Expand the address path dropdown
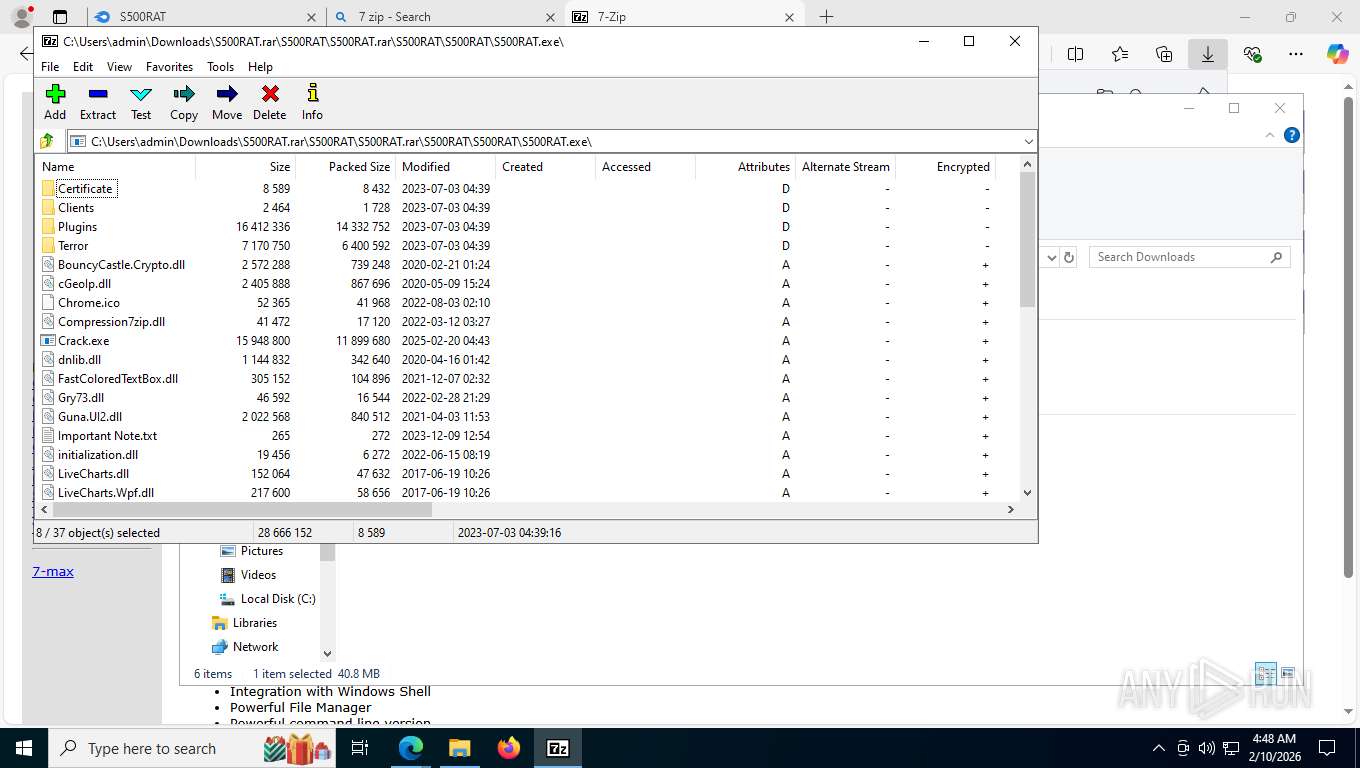1360x768 pixels. tap(1028, 142)
